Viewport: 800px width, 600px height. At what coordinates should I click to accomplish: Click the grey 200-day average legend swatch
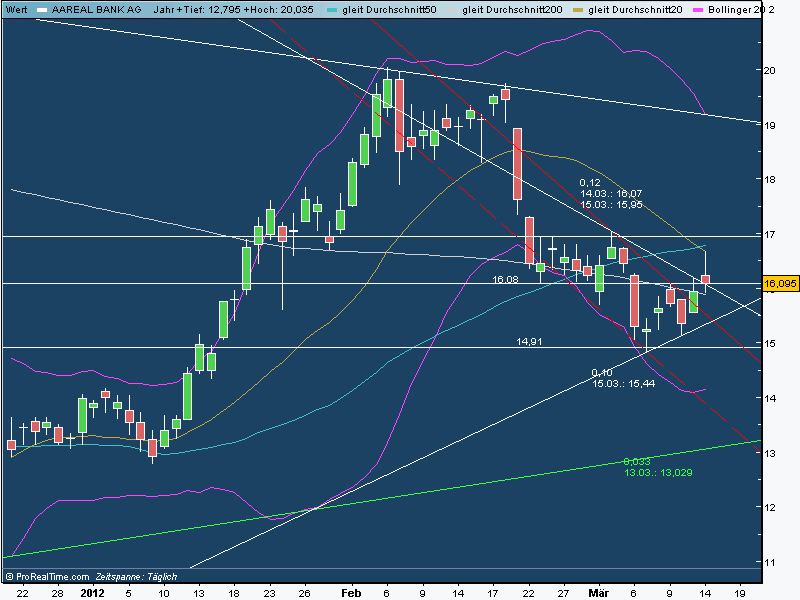coord(452,10)
